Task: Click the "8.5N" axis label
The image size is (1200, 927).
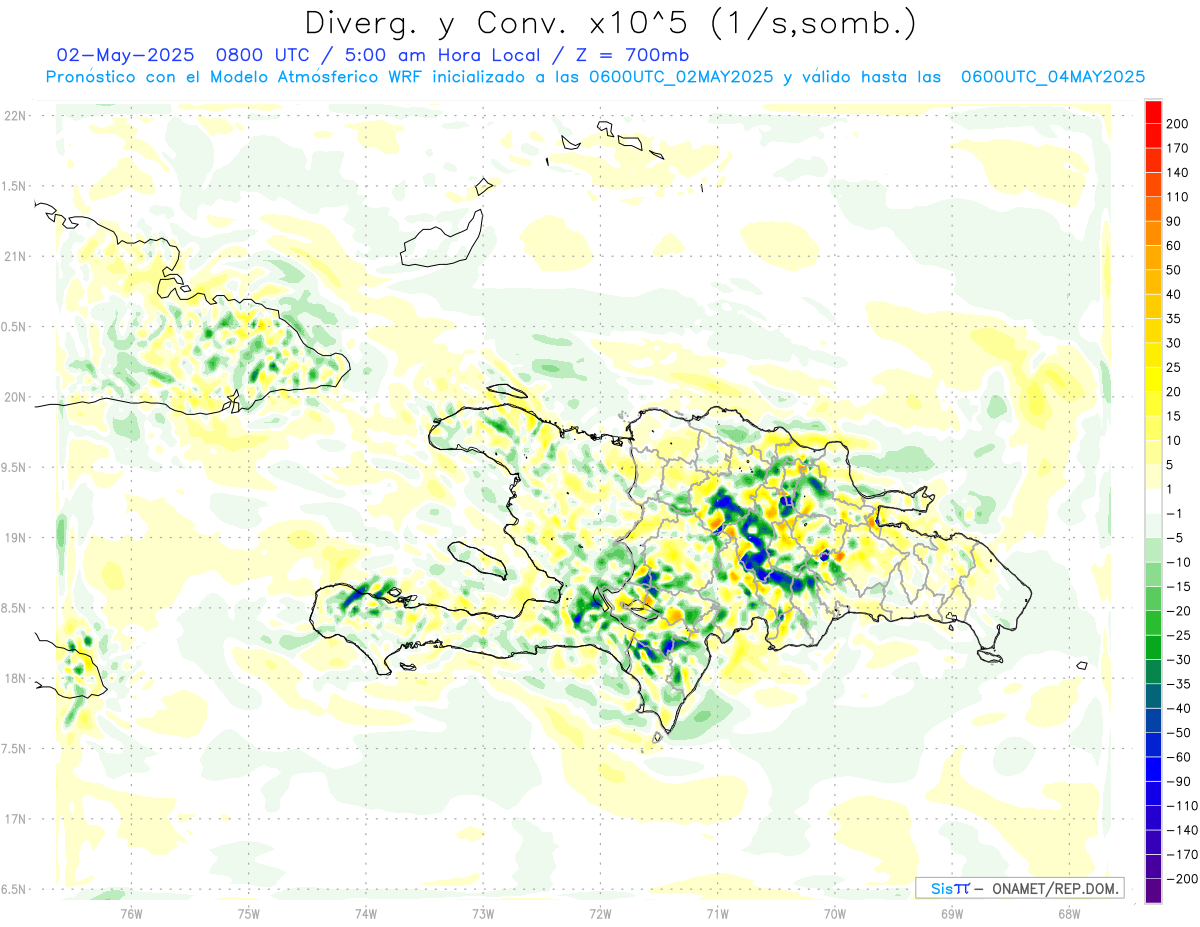Action: (15, 608)
